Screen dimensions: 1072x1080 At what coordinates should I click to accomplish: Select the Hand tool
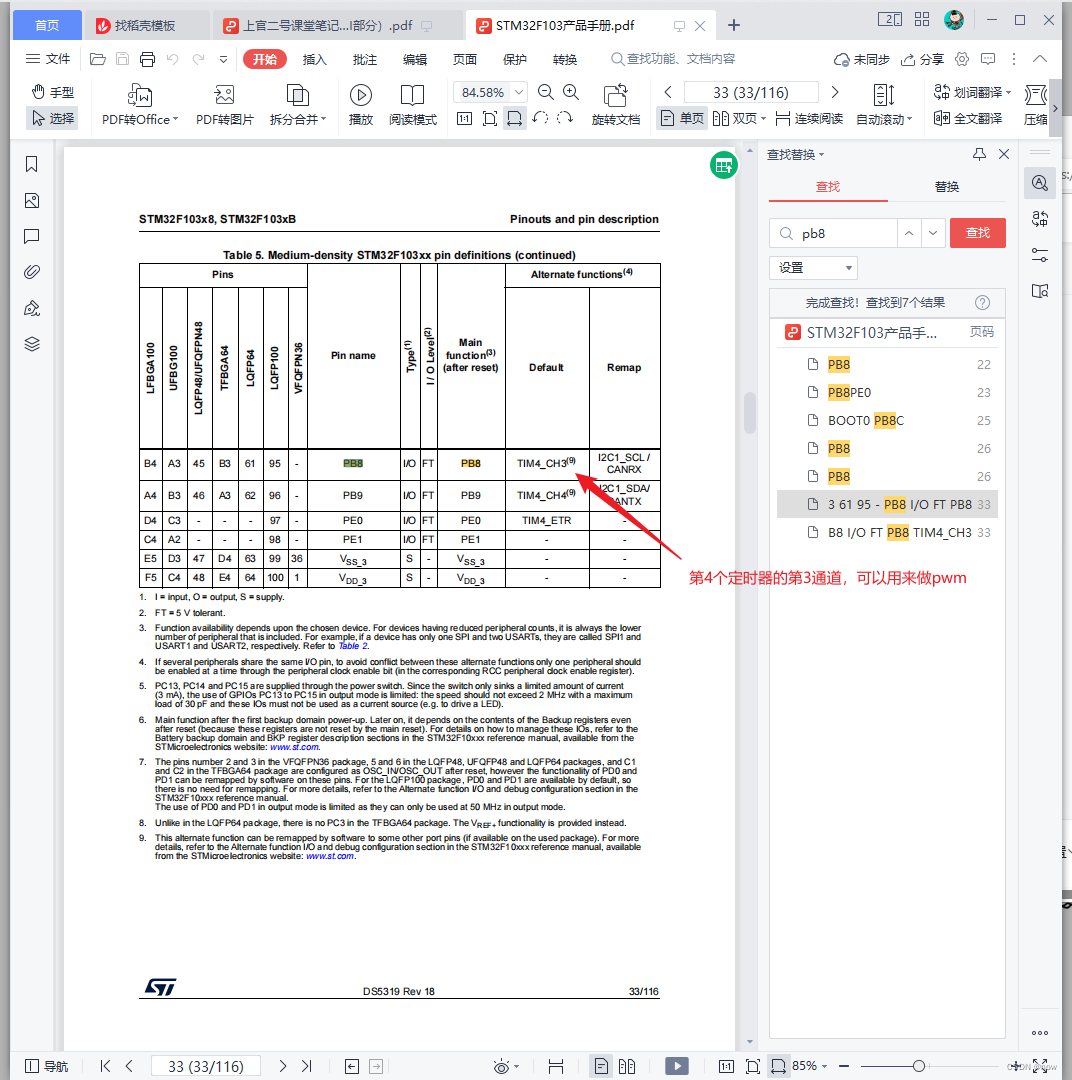pos(53,92)
